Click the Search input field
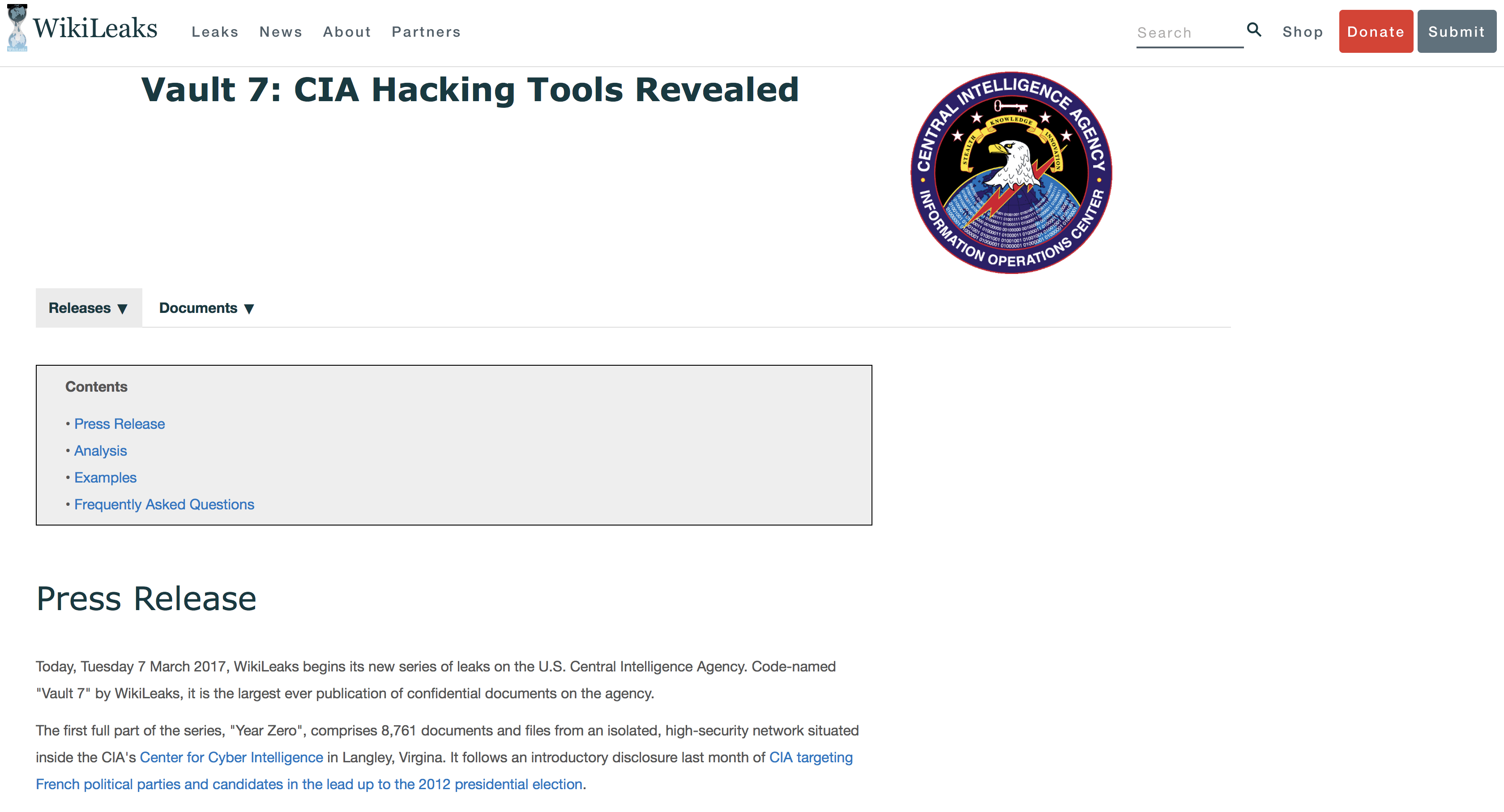The image size is (1504, 812). [1189, 33]
